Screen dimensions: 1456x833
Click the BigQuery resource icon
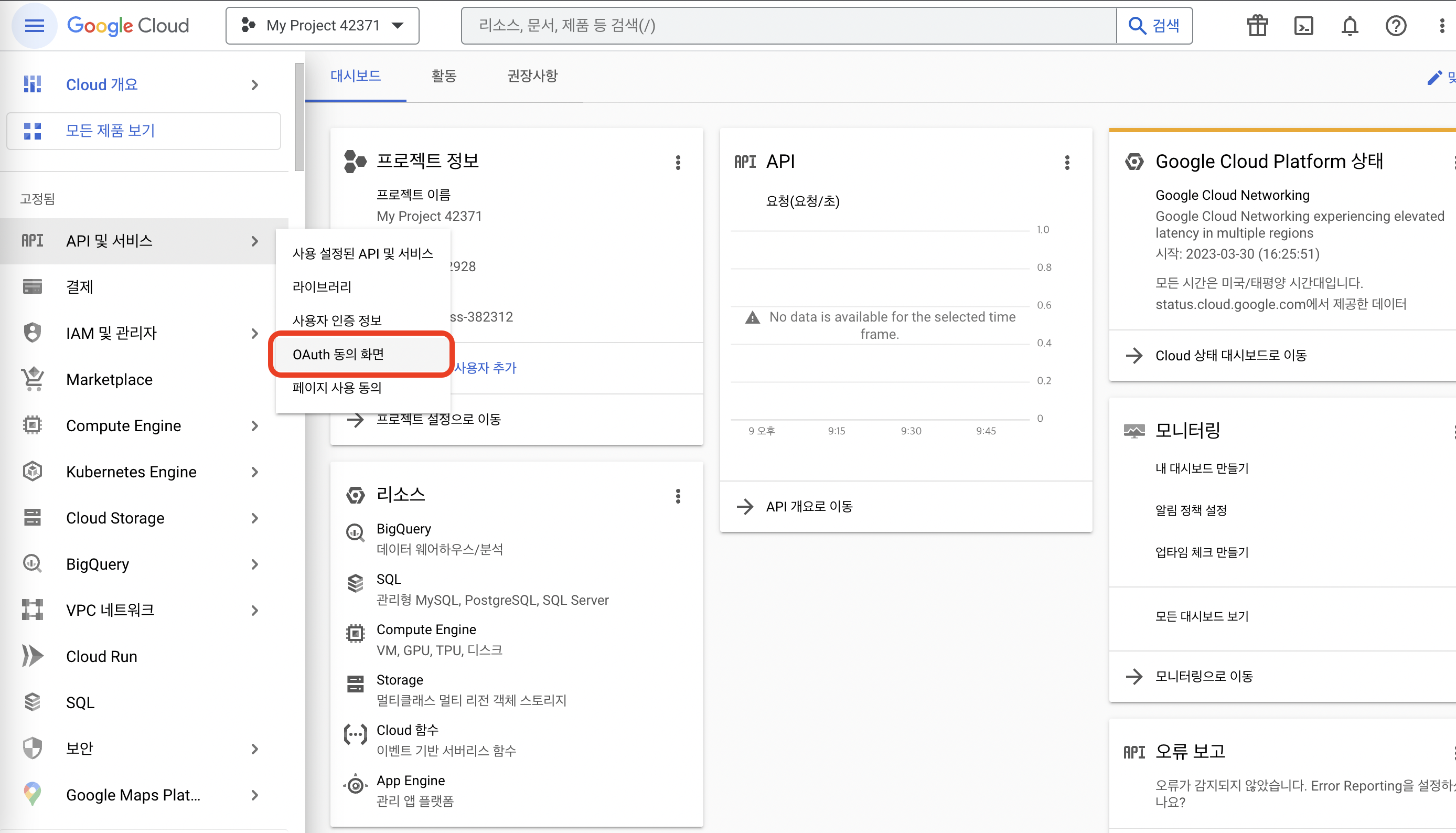tap(355, 532)
